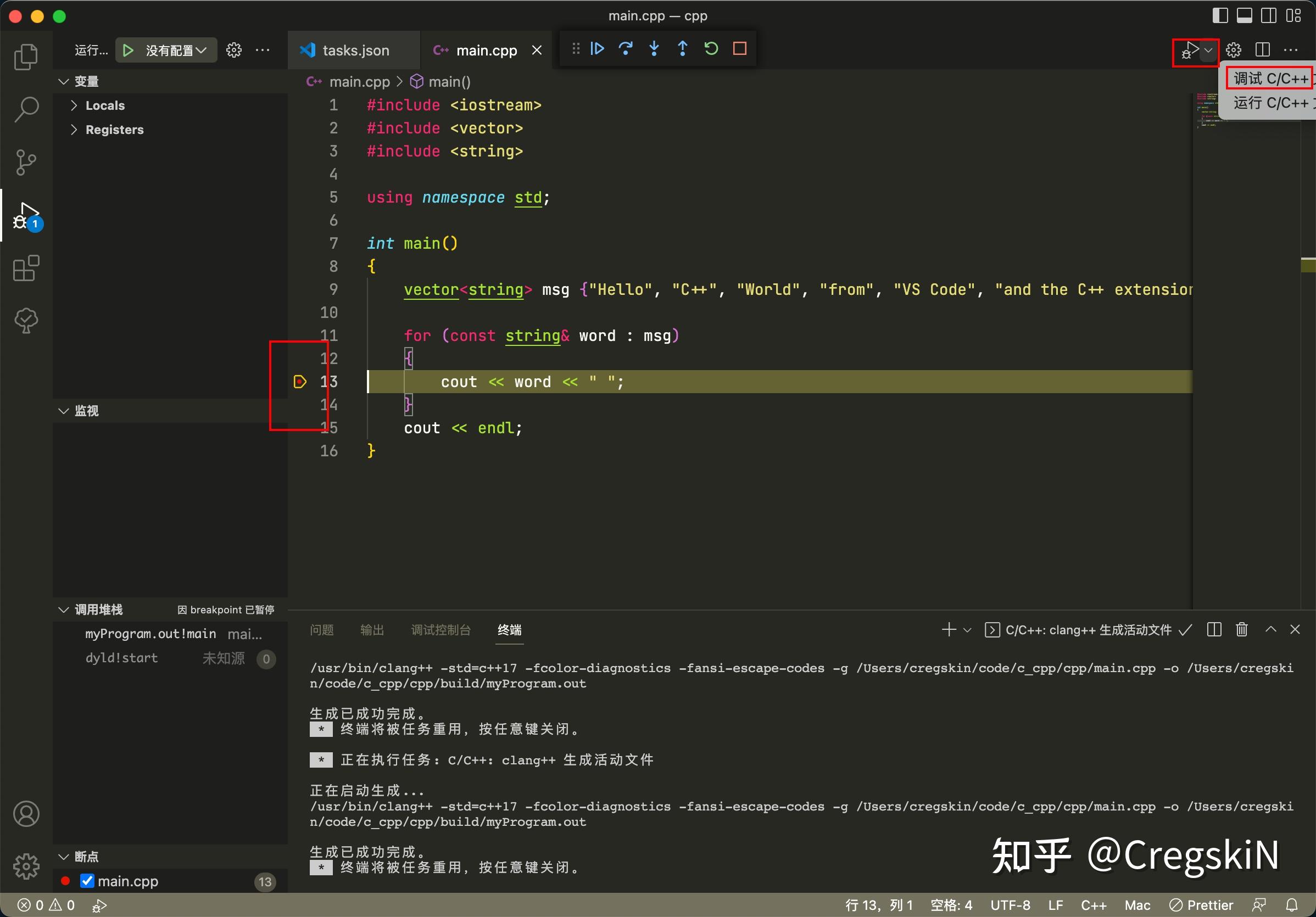Start debugging with green play button
Image resolution: width=1316 pixels, height=917 pixels.
click(129, 51)
